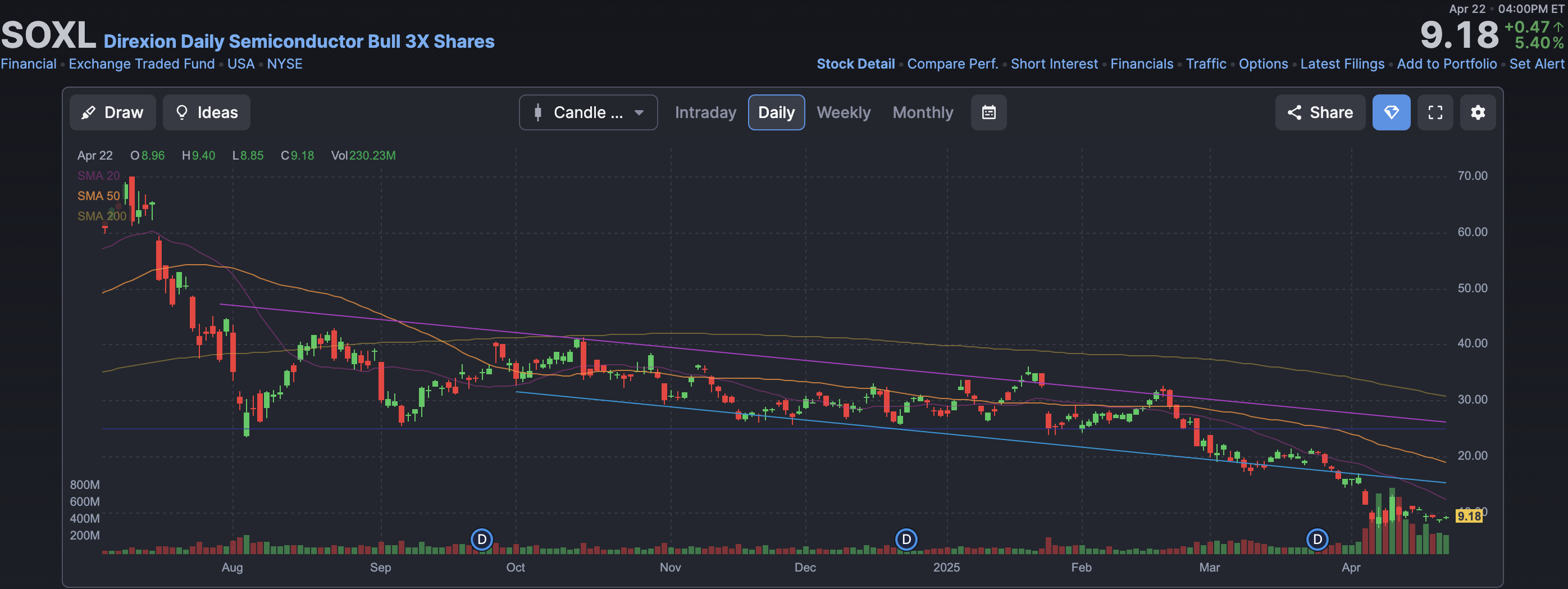Select the Daily timeframe
The height and width of the screenshot is (589, 1568).
tap(776, 112)
